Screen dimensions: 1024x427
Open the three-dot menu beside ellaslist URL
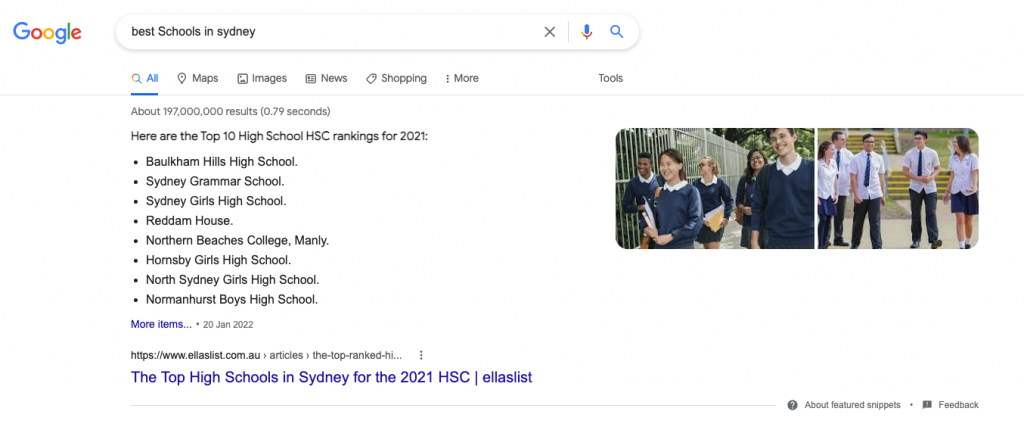pyautogui.click(x=421, y=355)
